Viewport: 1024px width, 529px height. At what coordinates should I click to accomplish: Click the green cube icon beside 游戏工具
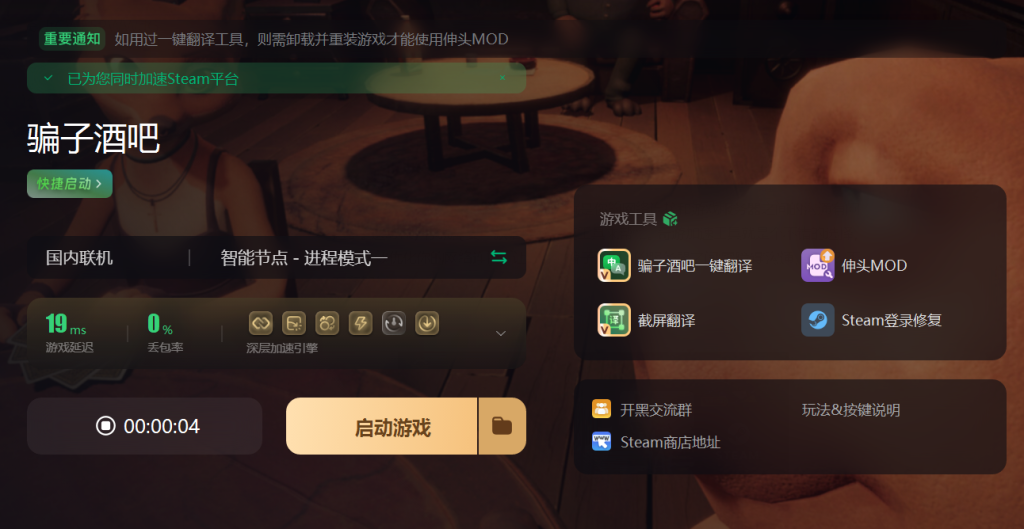click(x=670, y=219)
